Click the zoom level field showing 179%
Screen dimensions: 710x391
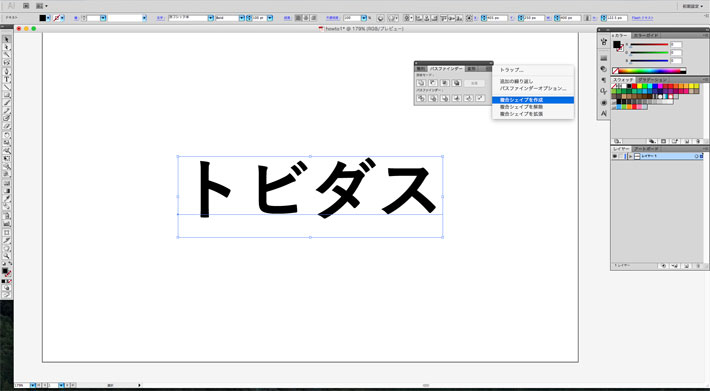(21, 386)
